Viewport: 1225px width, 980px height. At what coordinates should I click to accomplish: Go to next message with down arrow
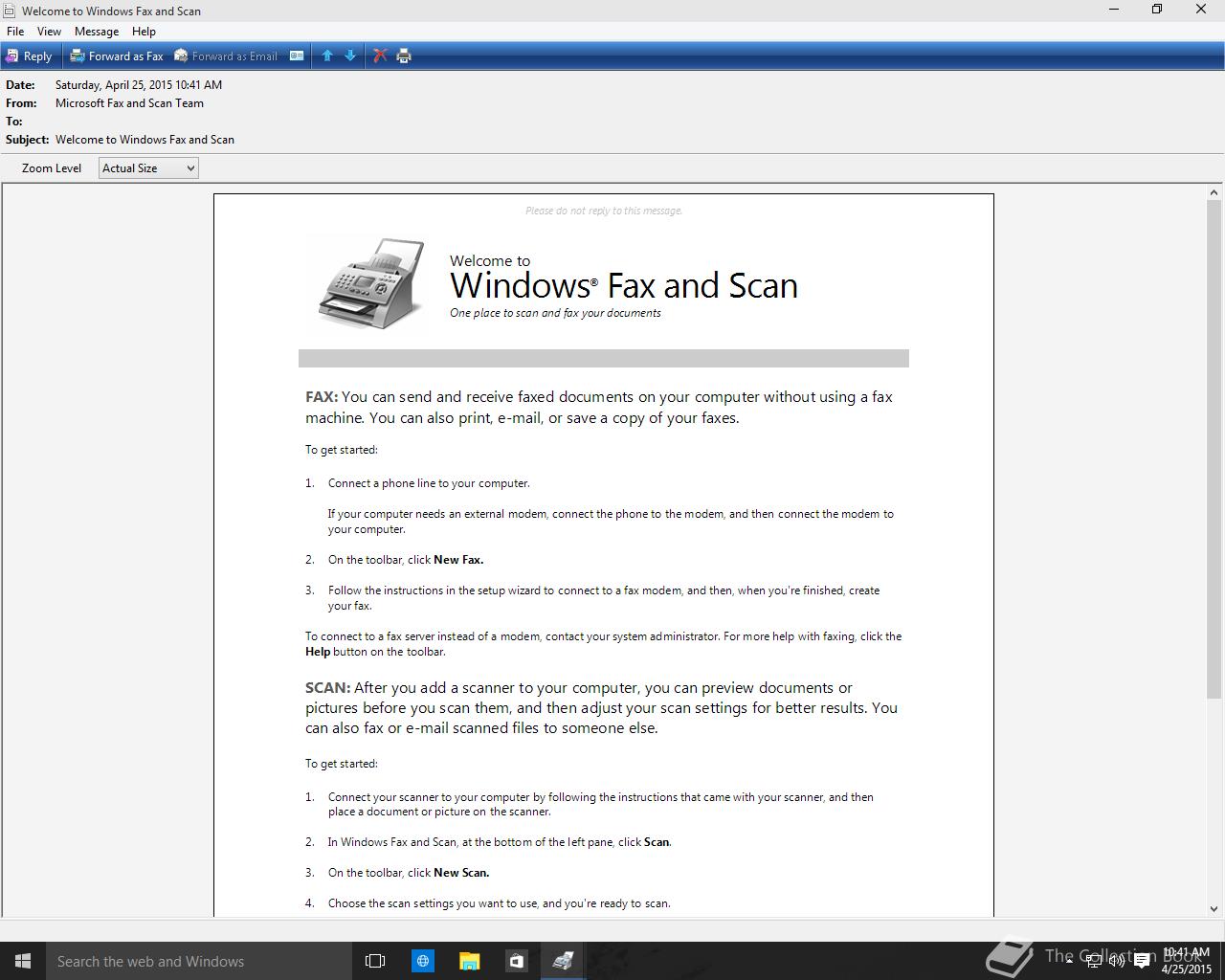350,56
